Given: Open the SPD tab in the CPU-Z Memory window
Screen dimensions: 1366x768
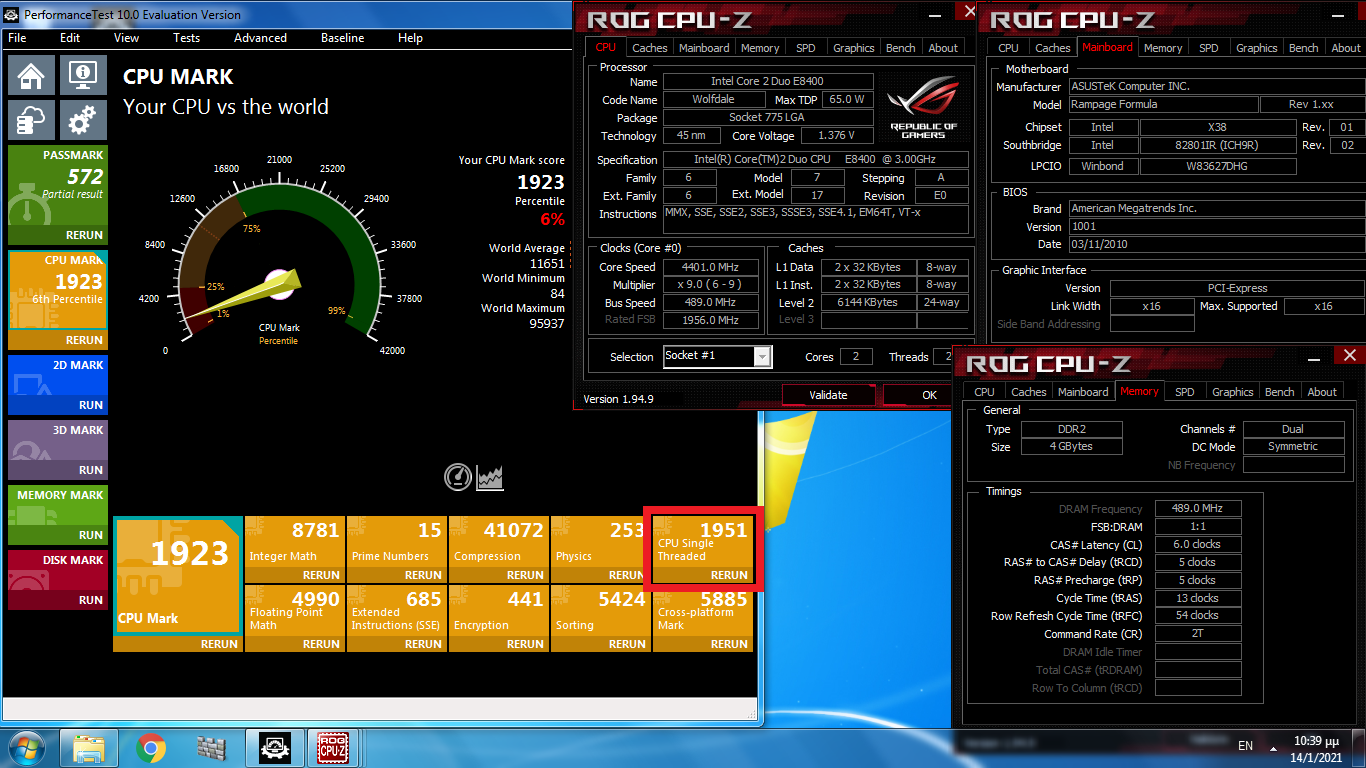Looking at the screenshot, I should point(1185,392).
